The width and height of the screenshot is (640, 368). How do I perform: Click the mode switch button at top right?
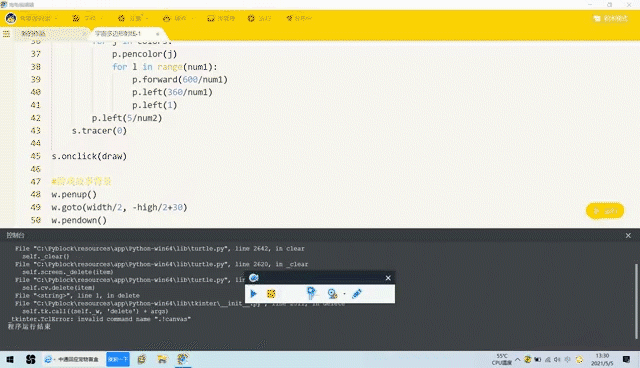(x=610, y=18)
